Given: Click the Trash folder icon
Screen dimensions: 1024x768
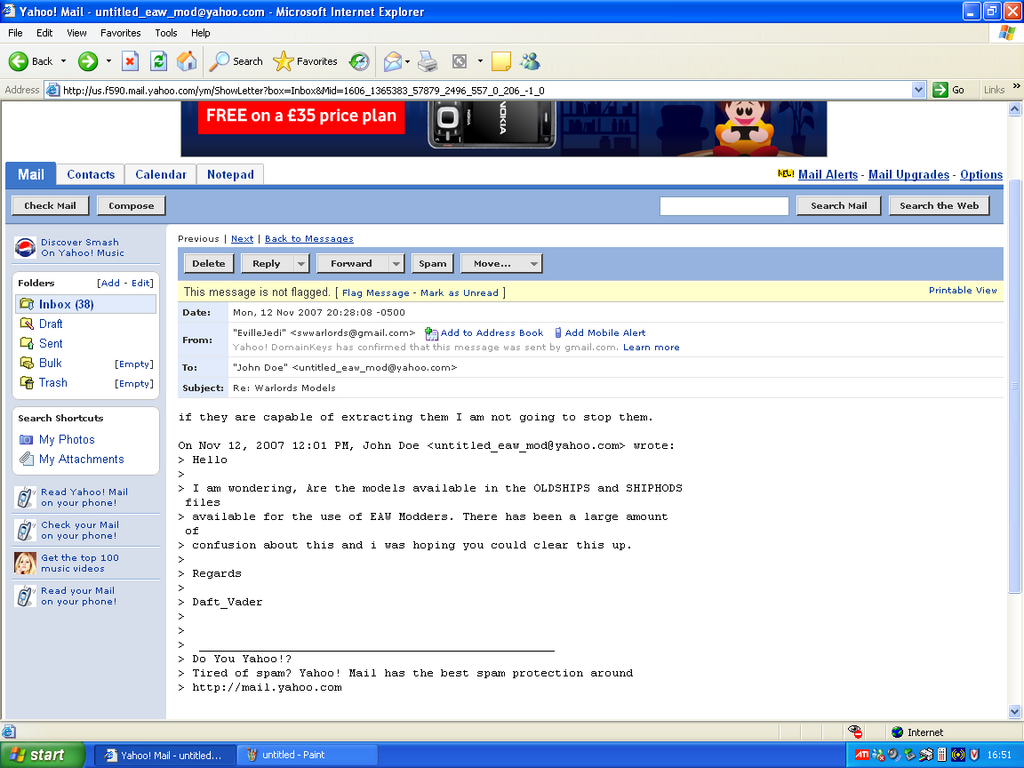Looking at the screenshot, I should 27,383.
